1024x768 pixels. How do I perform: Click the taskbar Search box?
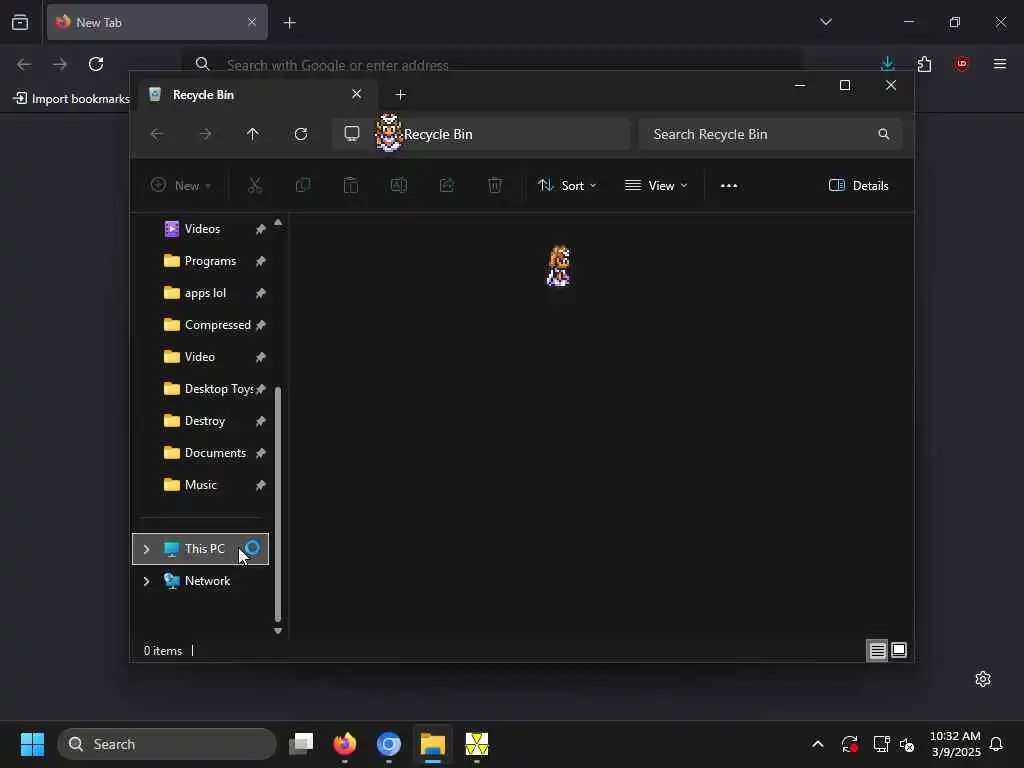coord(167,744)
